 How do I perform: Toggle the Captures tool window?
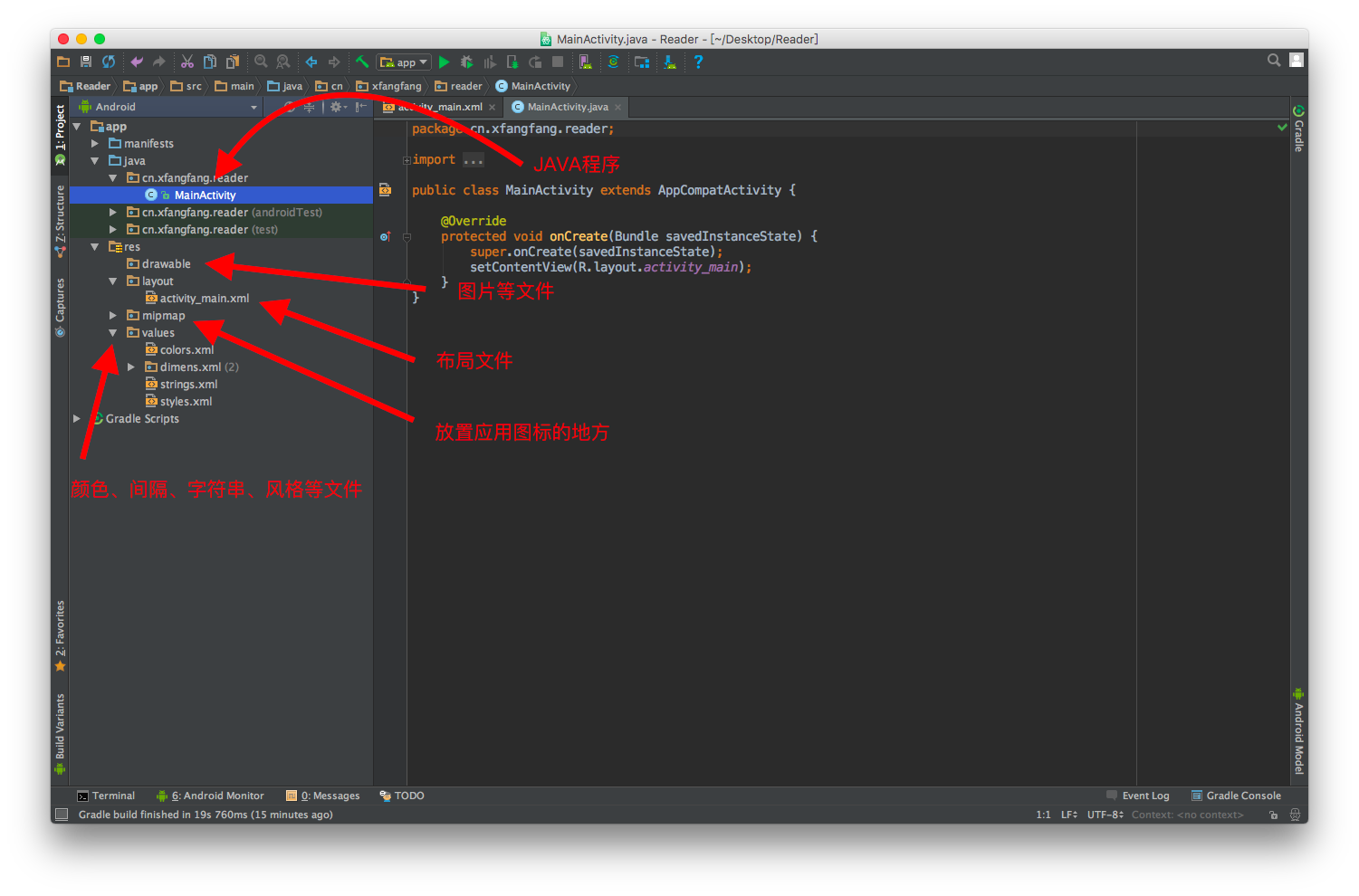pos(60,307)
